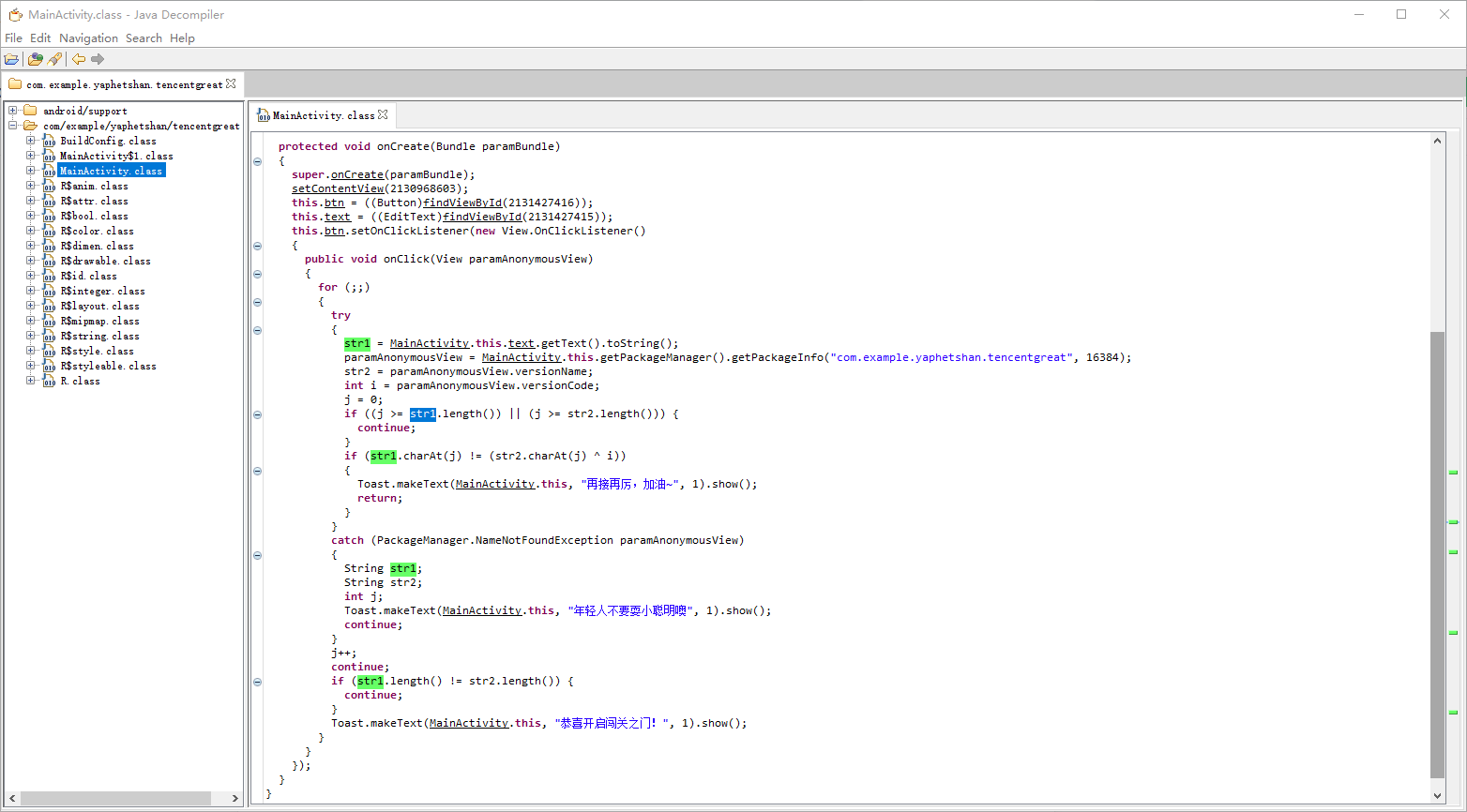Image resolution: width=1467 pixels, height=812 pixels.
Task: Select R$color.class in the tree
Action: click(x=97, y=231)
